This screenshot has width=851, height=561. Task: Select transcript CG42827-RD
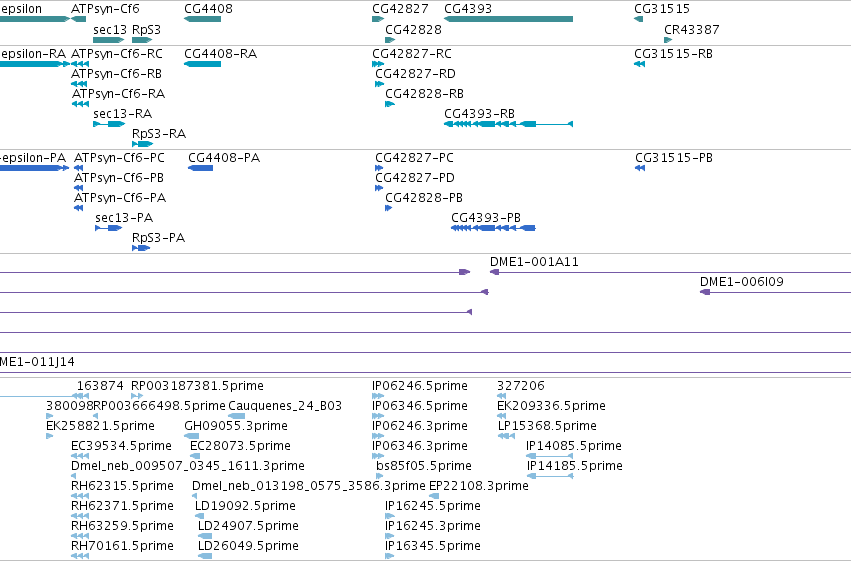416,74
